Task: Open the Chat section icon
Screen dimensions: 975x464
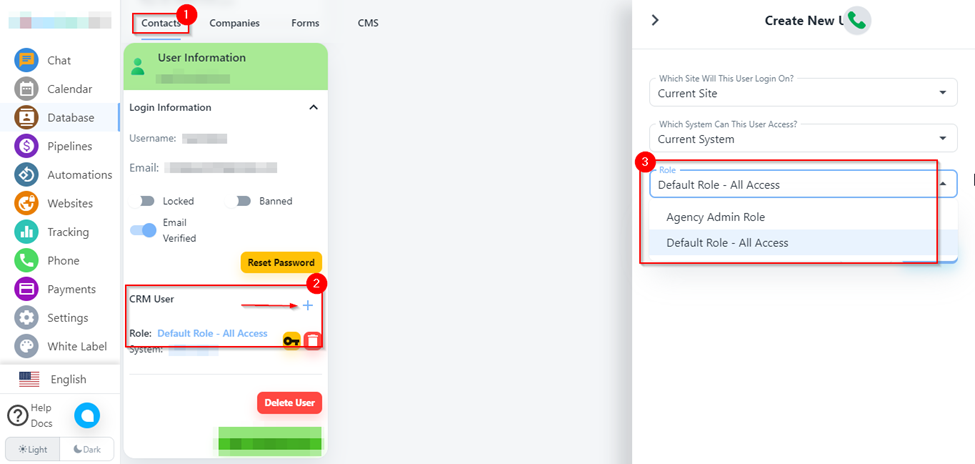Action: (x=26, y=60)
